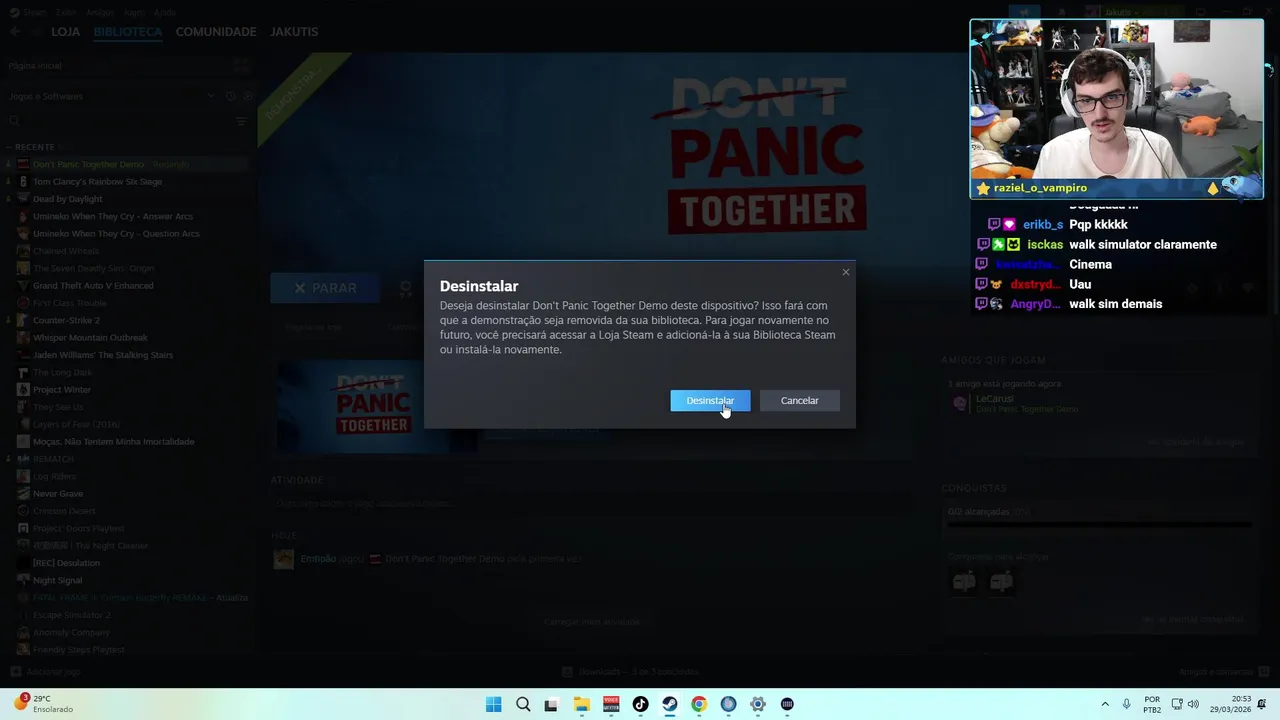Open TikTok from the taskbar

pyautogui.click(x=640, y=704)
